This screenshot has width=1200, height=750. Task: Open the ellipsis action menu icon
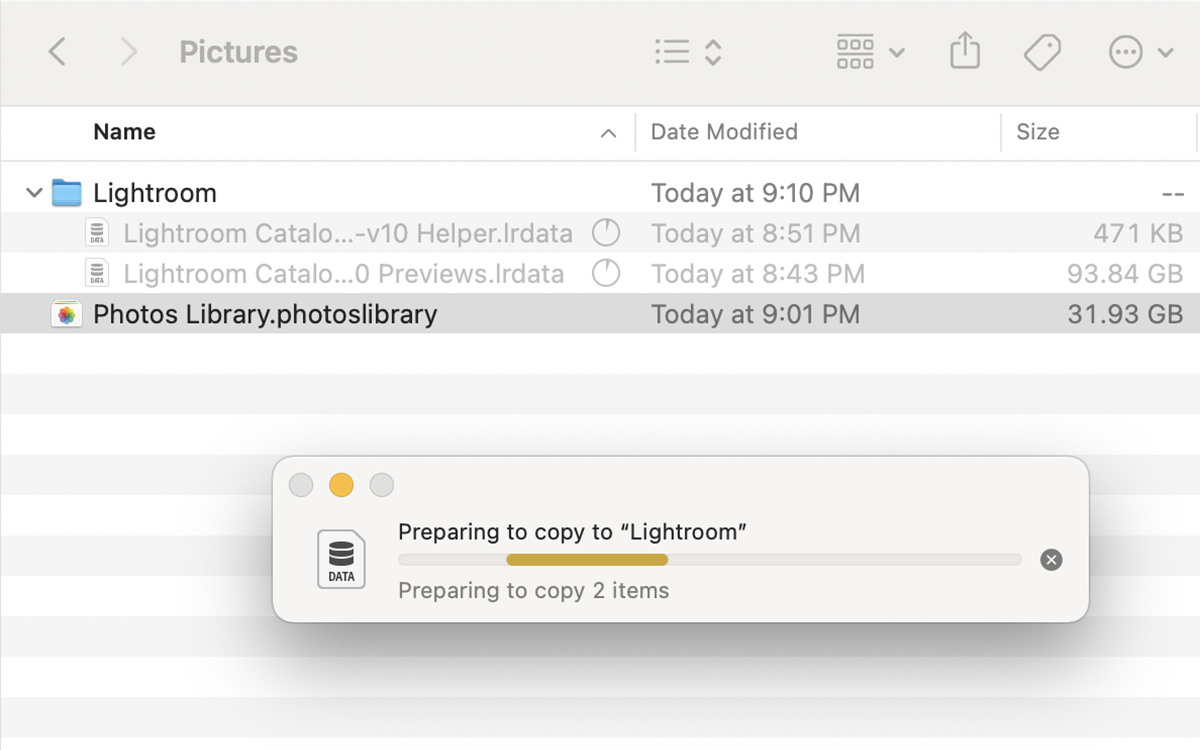point(1126,52)
